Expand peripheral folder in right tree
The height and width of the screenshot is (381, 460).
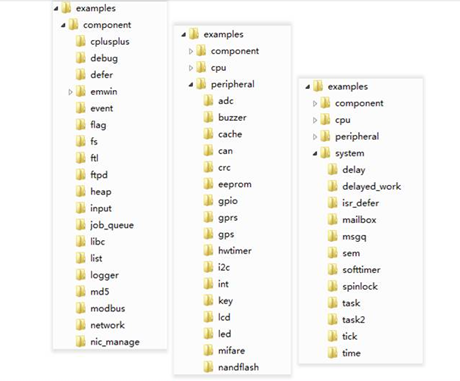[315, 137]
